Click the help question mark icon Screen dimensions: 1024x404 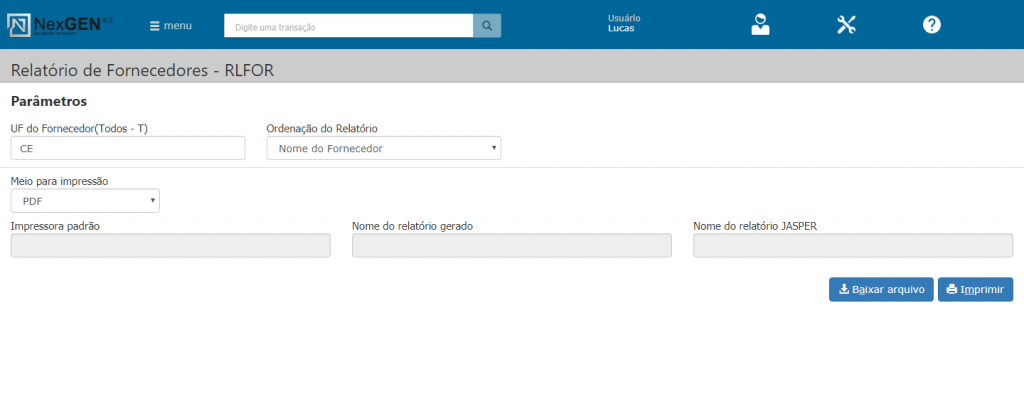tap(931, 25)
